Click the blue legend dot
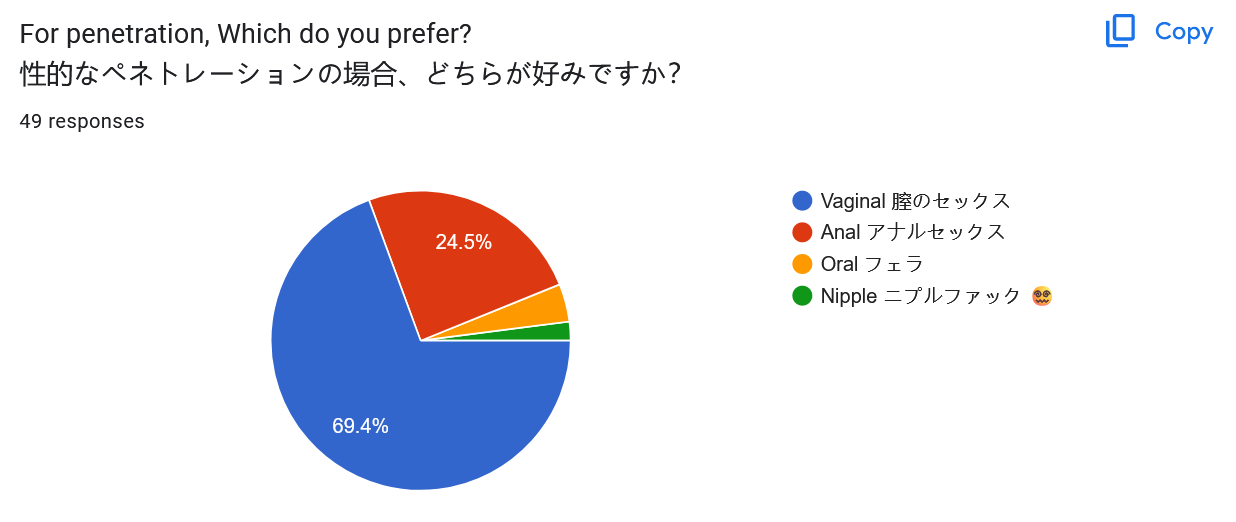 pos(802,201)
